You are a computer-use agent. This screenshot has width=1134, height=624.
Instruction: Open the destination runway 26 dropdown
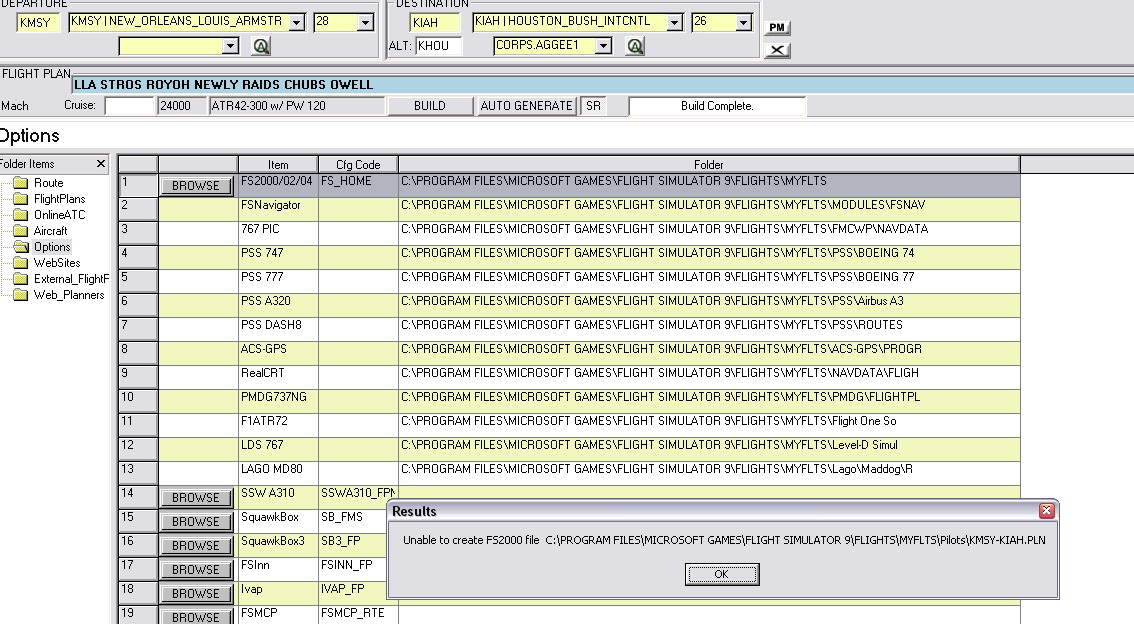tap(743, 22)
